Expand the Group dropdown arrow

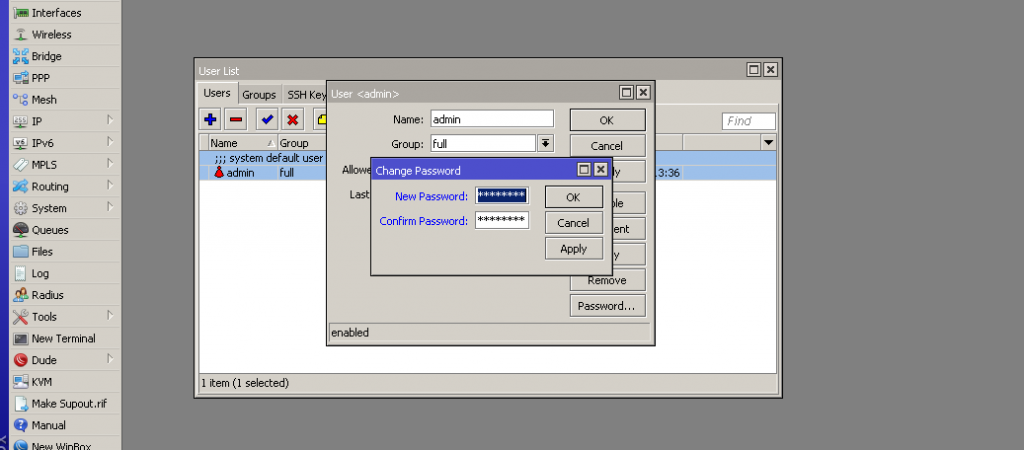coord(545,144)
